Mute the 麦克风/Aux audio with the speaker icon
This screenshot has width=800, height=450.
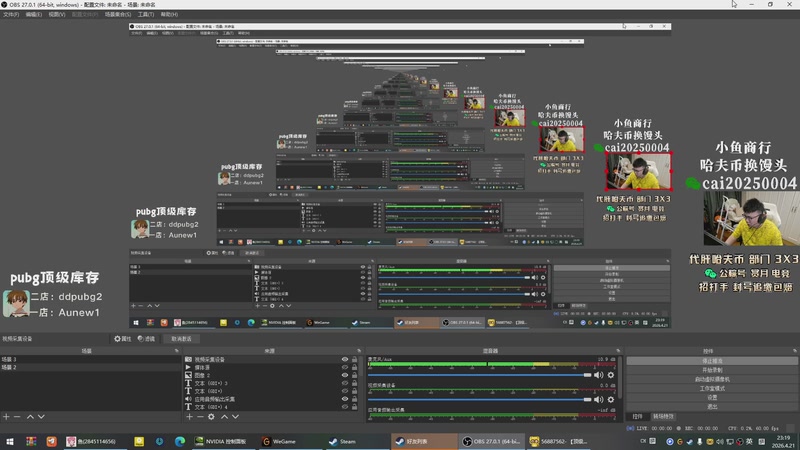[x=598, y=375]
